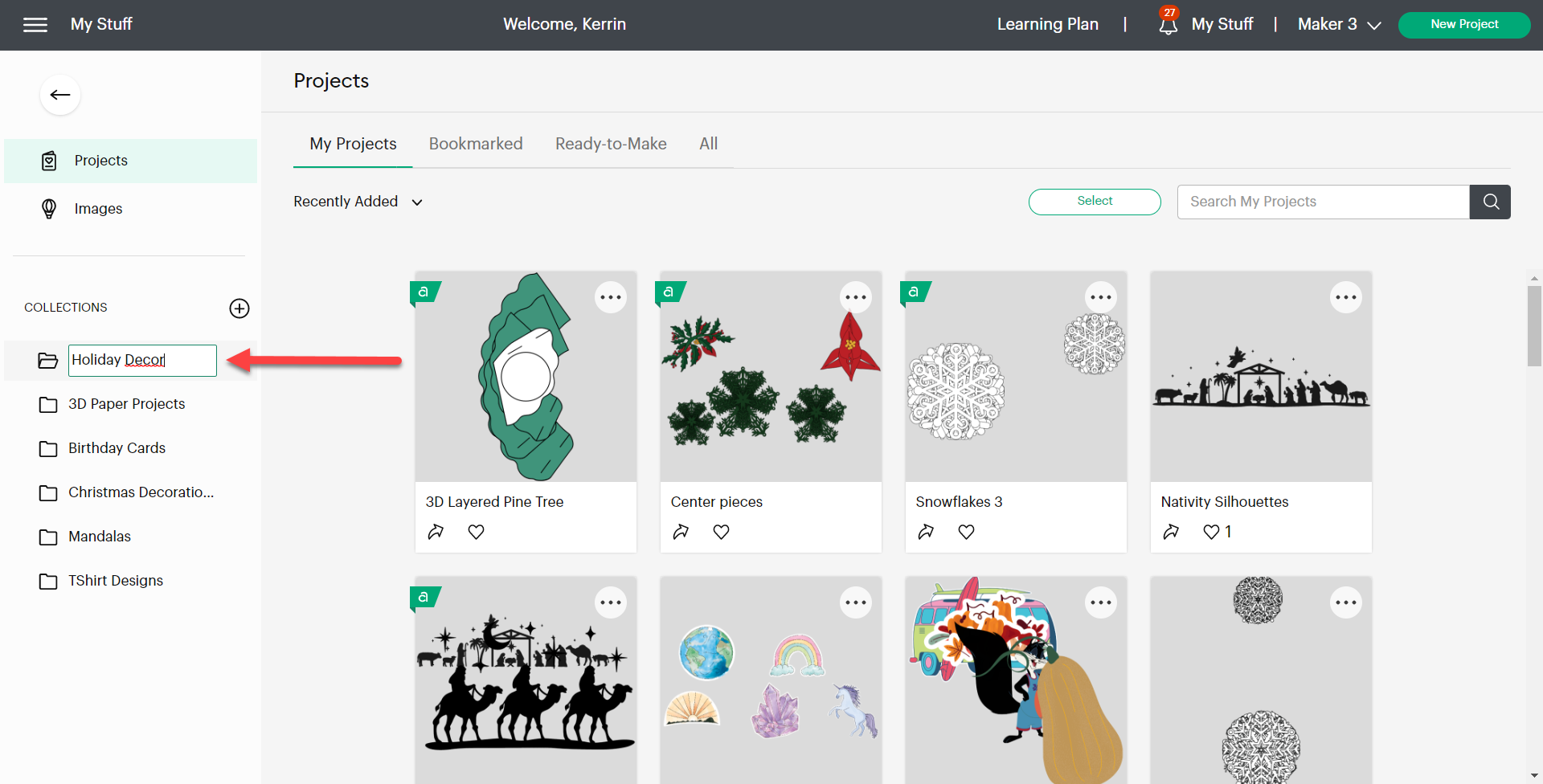Favorite the Nativity Silhouettes project
Screen dimensions: 1543x784
pyautogui.click(x=1210, y=532)
